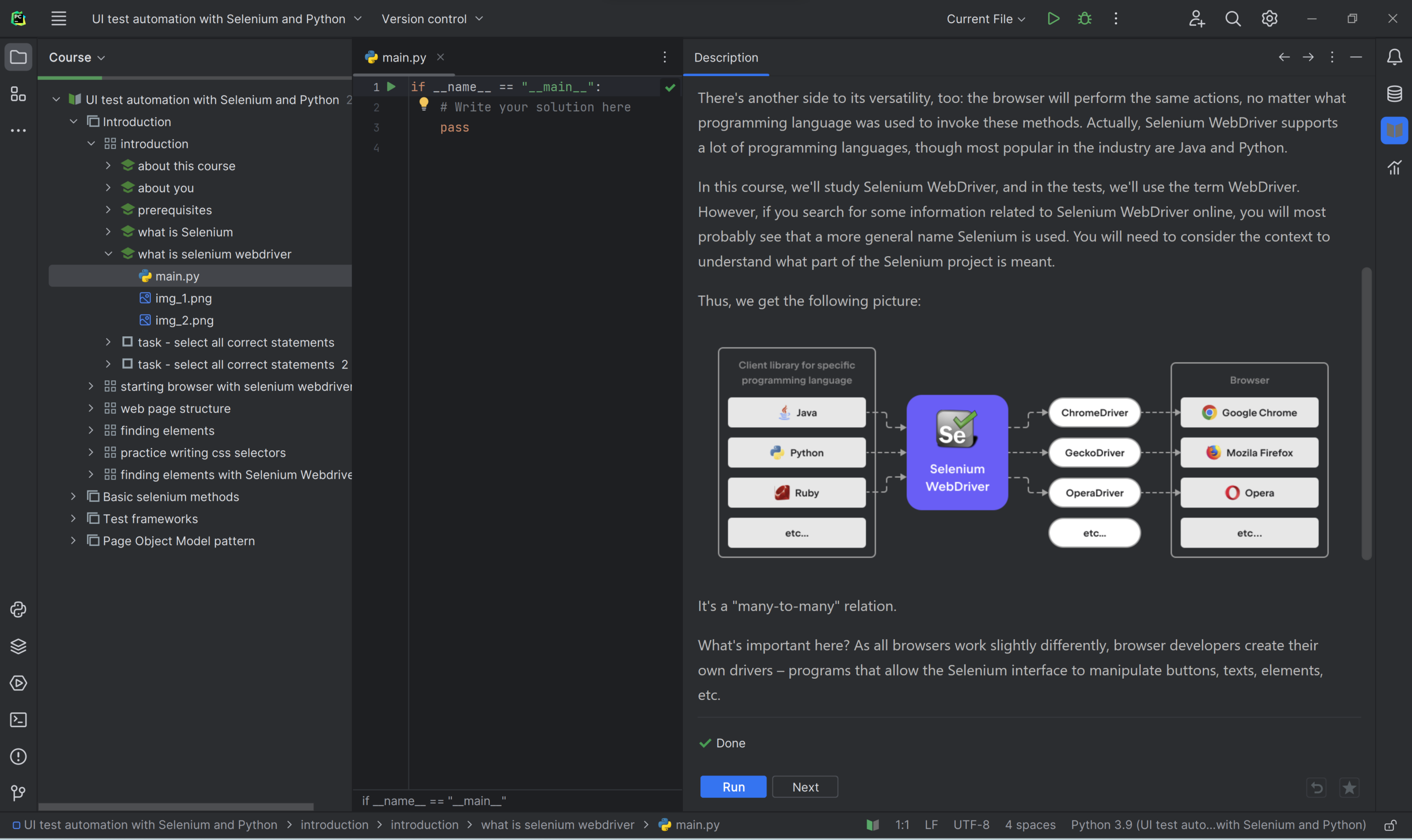Reset task with revert icon

[1317, 788]
